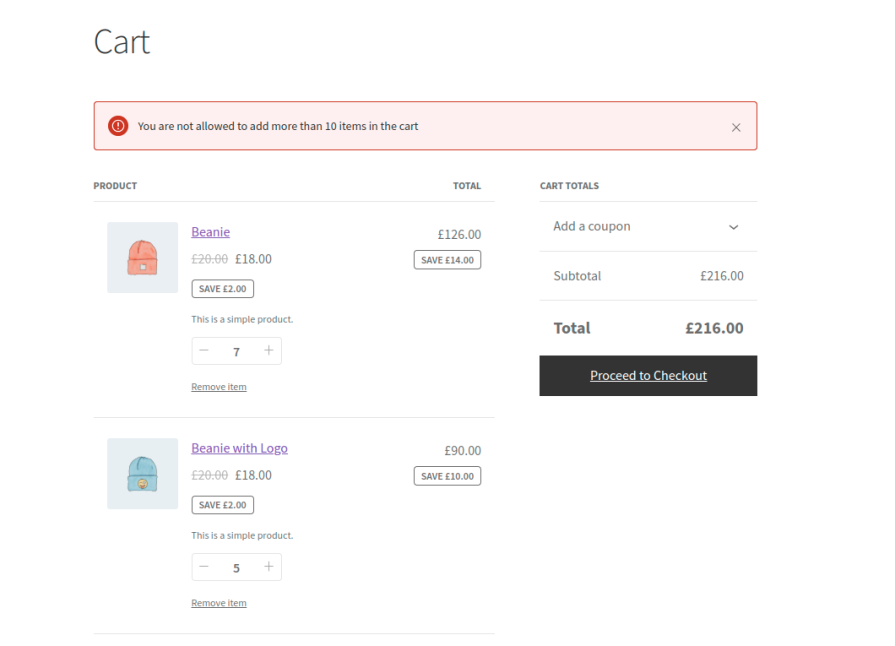Dismiss the cart limit error notice

[x=736, y=127]
